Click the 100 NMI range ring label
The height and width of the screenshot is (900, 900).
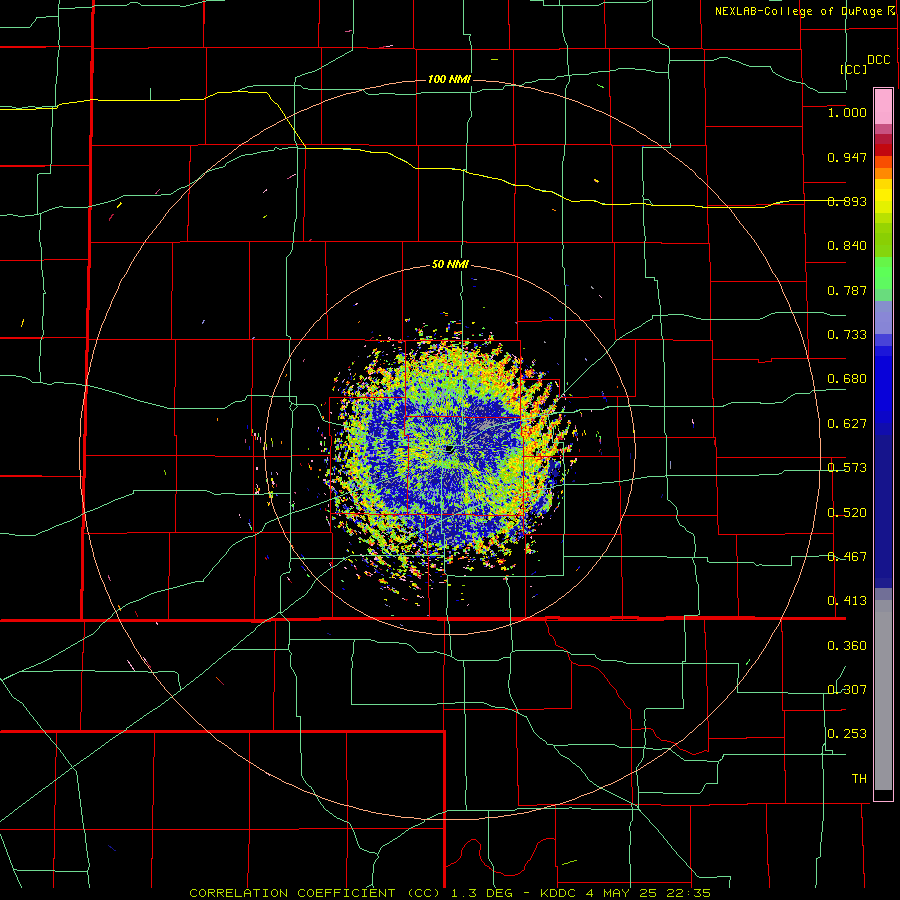449,79
